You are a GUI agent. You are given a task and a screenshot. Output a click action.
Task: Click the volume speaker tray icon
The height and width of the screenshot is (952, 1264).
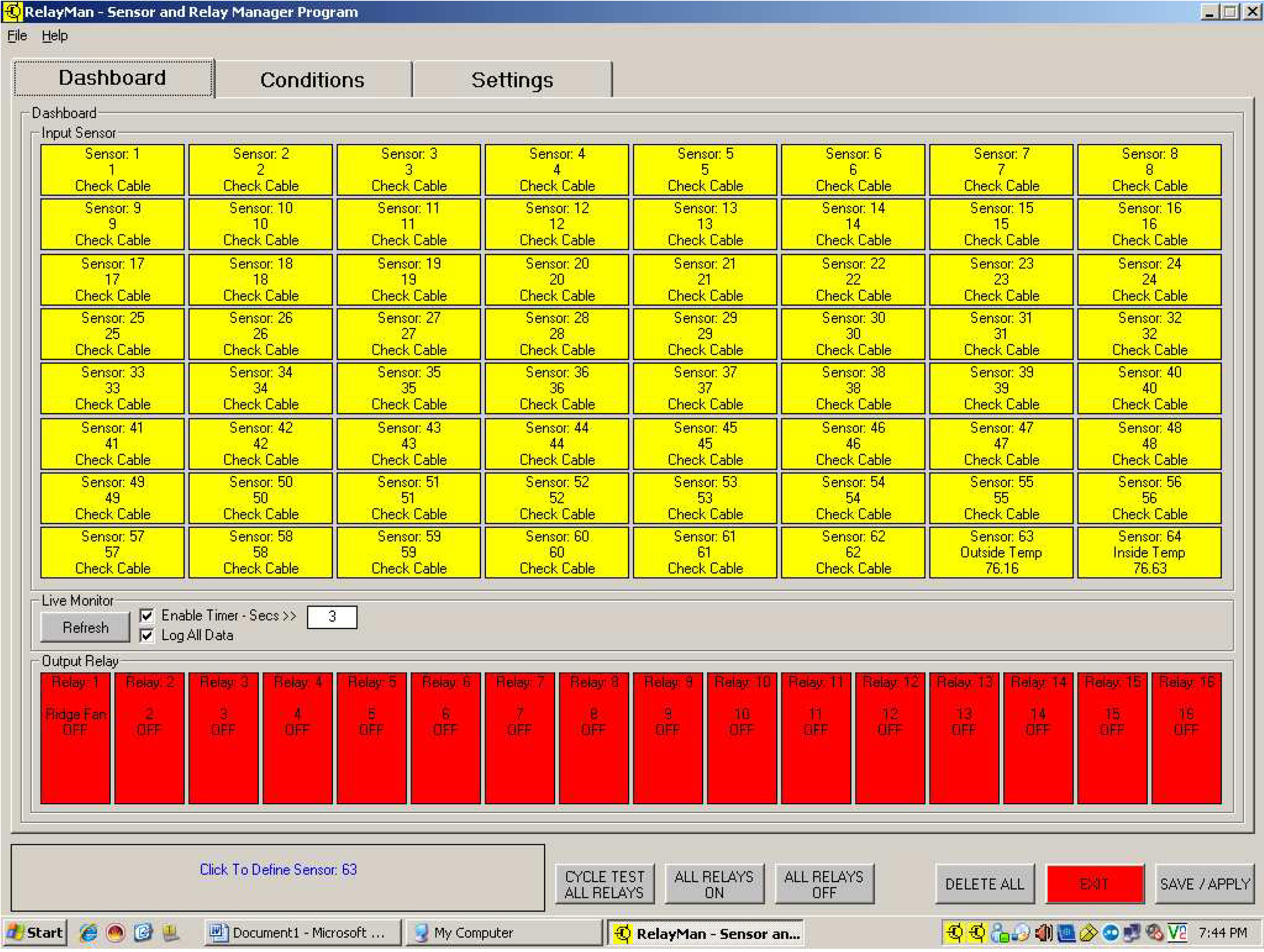[x=1044, y=933]
